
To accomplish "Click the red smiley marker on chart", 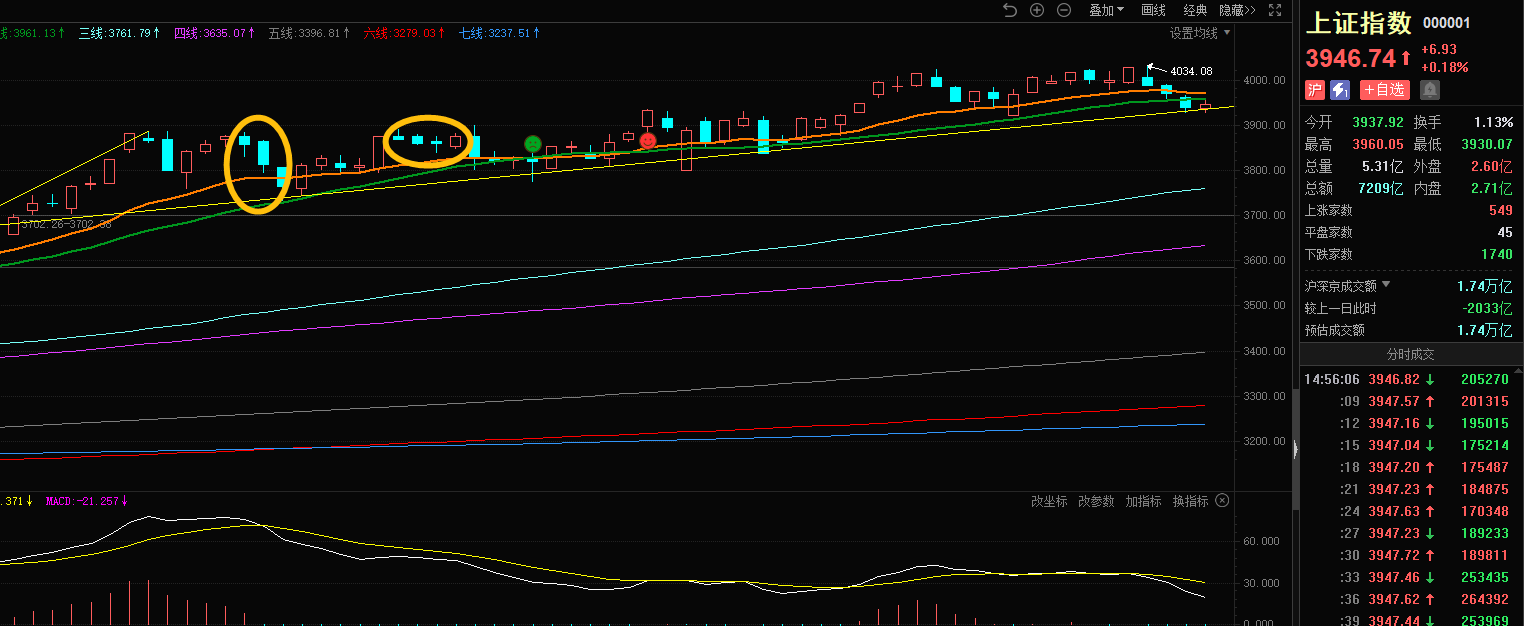I will [648, 141].
